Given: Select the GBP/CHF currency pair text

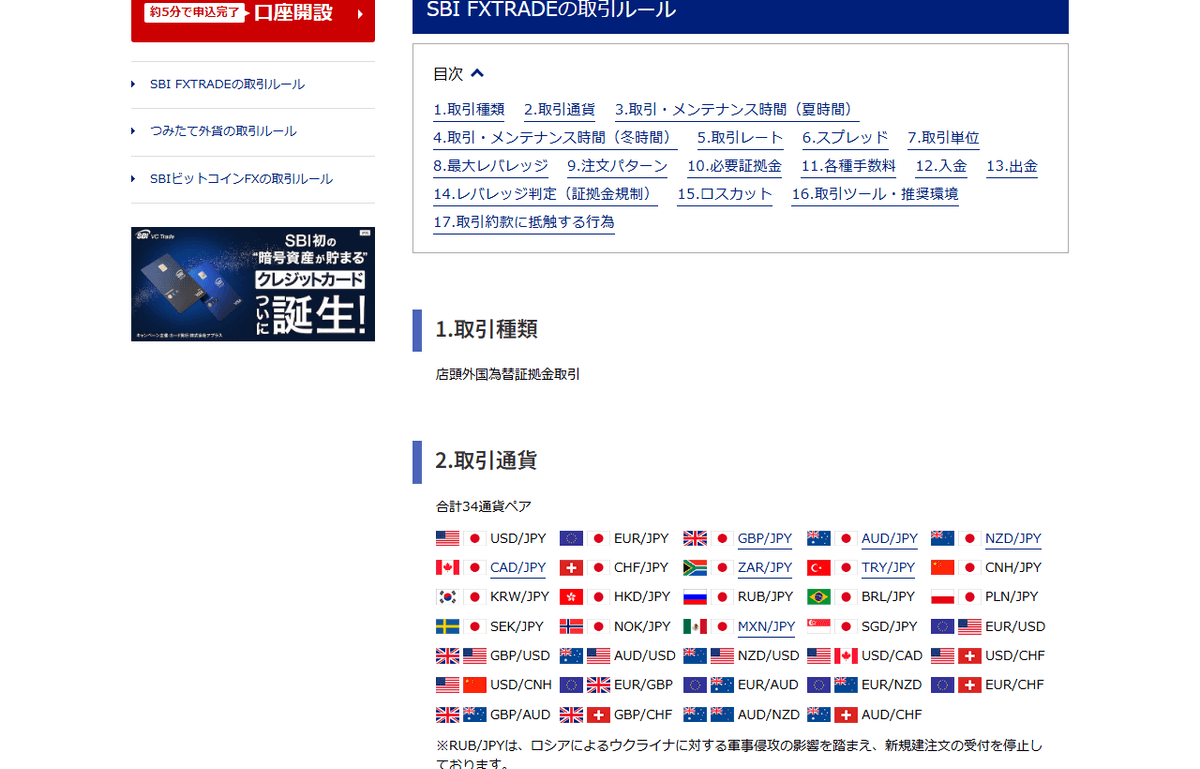Looking at the screenshot, I should [x=643, y=715].
